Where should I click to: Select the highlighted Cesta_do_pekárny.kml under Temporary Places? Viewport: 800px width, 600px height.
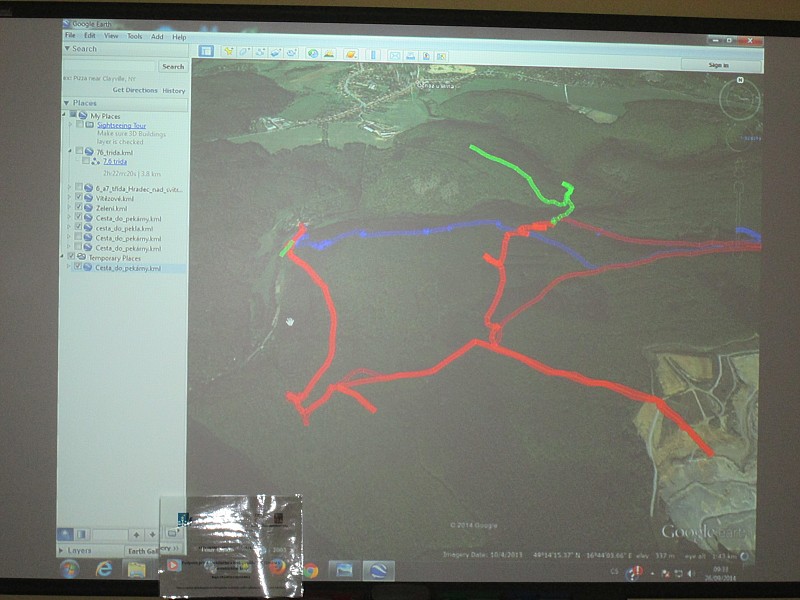coord(128,268)
